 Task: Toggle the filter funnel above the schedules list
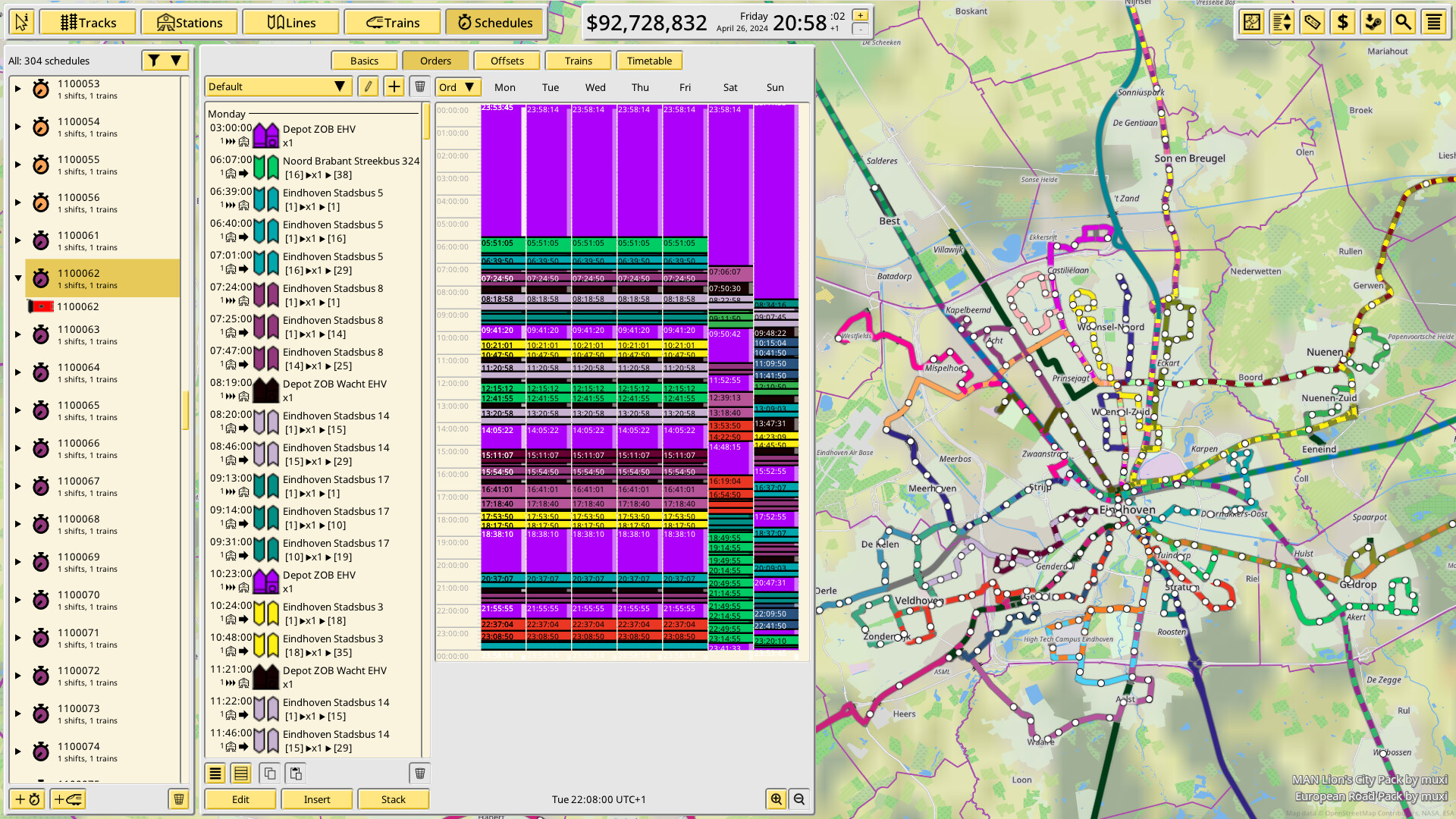tap(153, 60)
